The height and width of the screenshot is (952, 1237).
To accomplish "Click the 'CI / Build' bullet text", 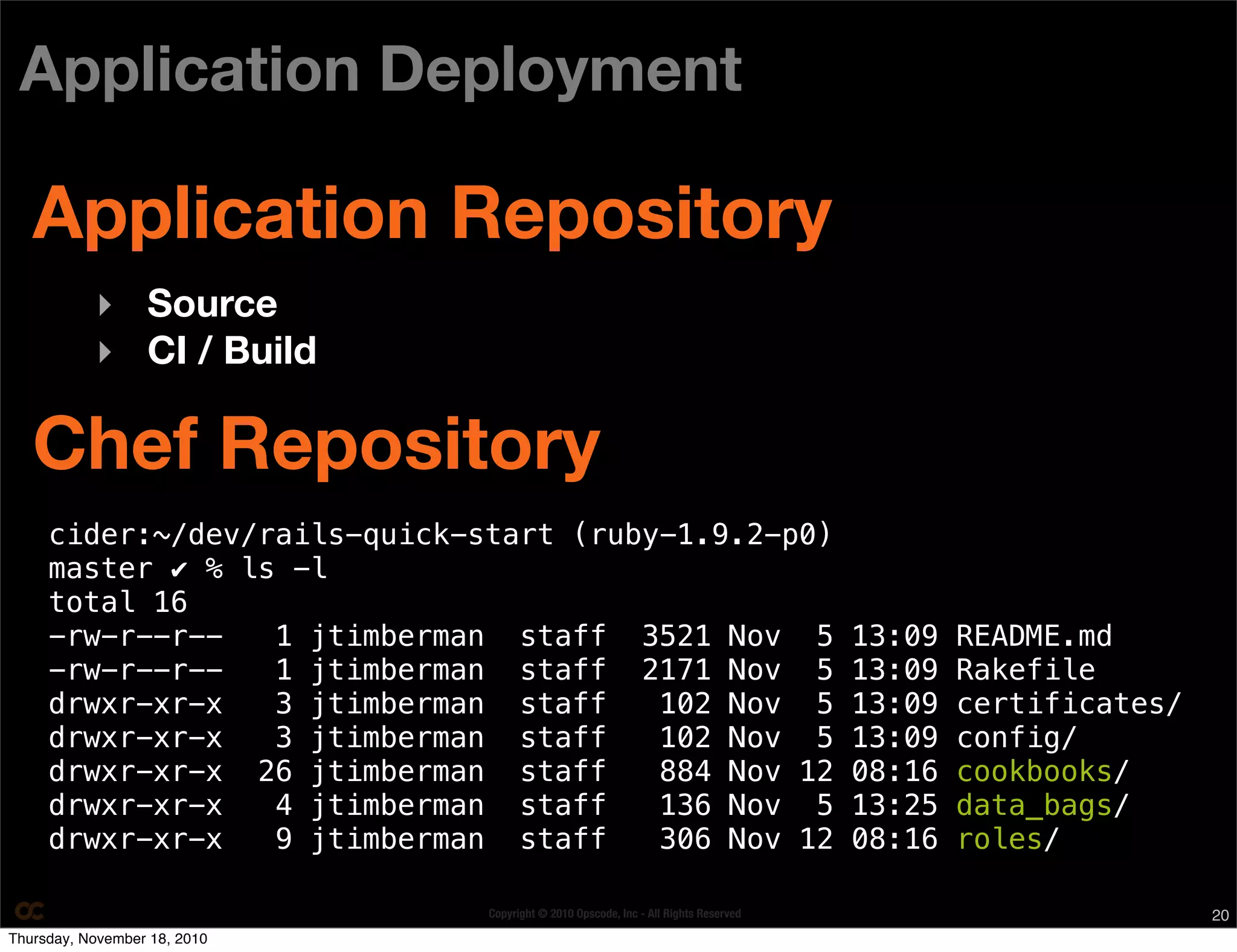I will [x=232, y=350].
